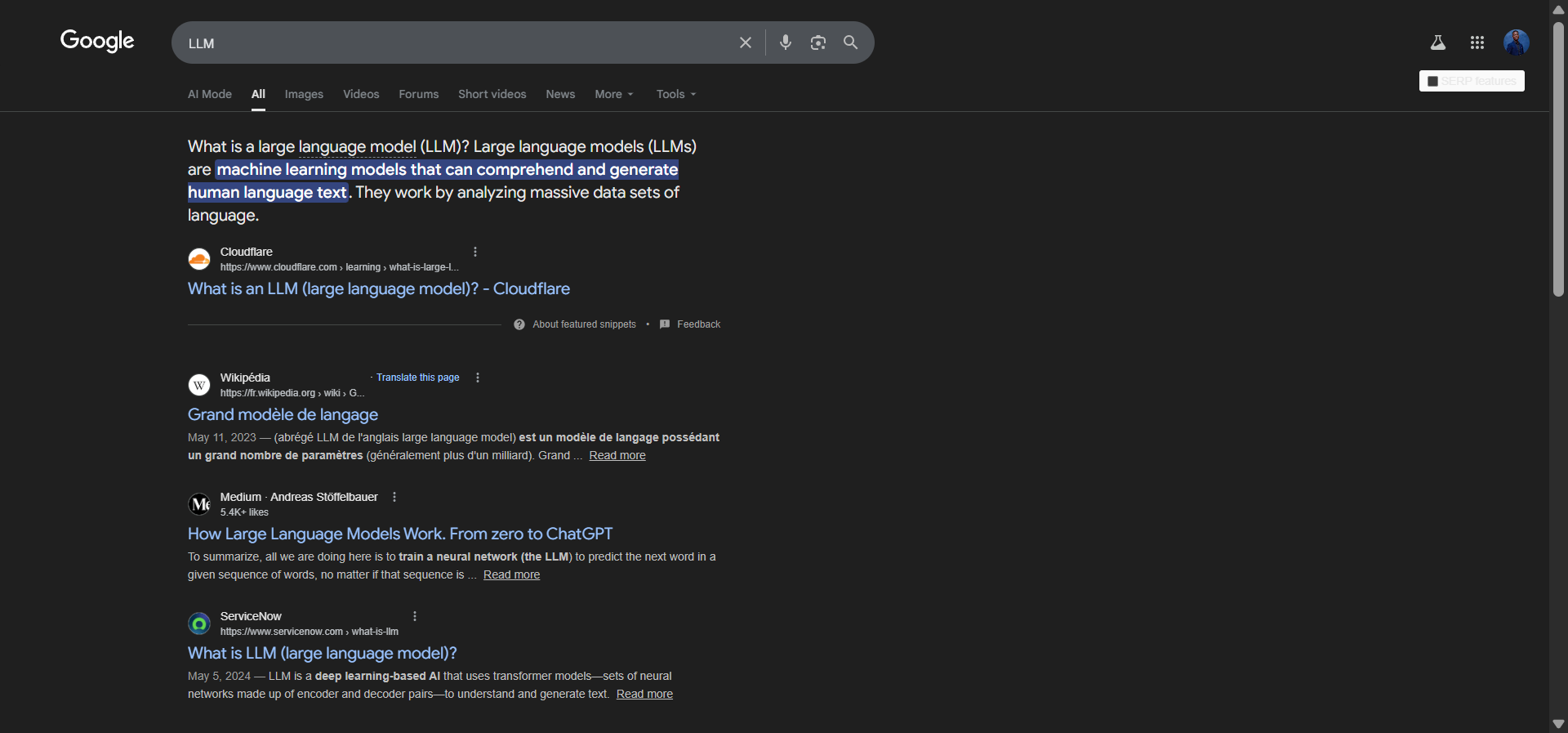
Task: Open the three-dot menu next to ServiceNow
Action: point(415,616)
